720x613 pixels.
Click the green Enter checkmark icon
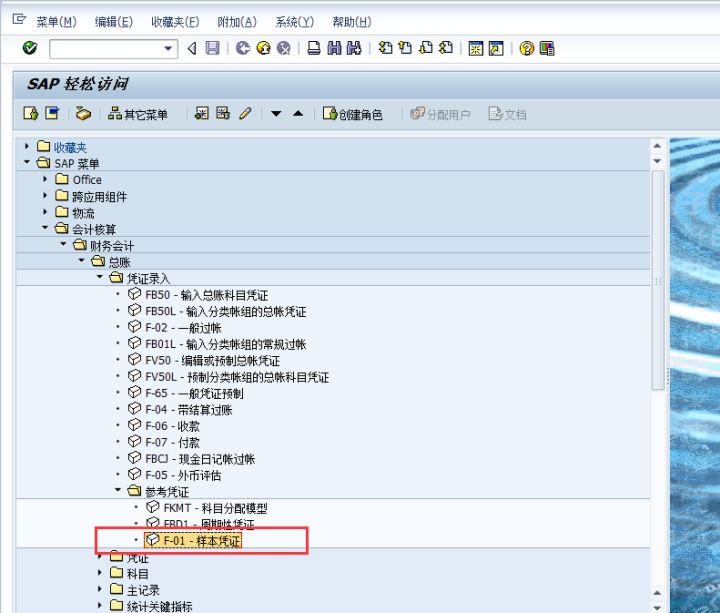30,48
